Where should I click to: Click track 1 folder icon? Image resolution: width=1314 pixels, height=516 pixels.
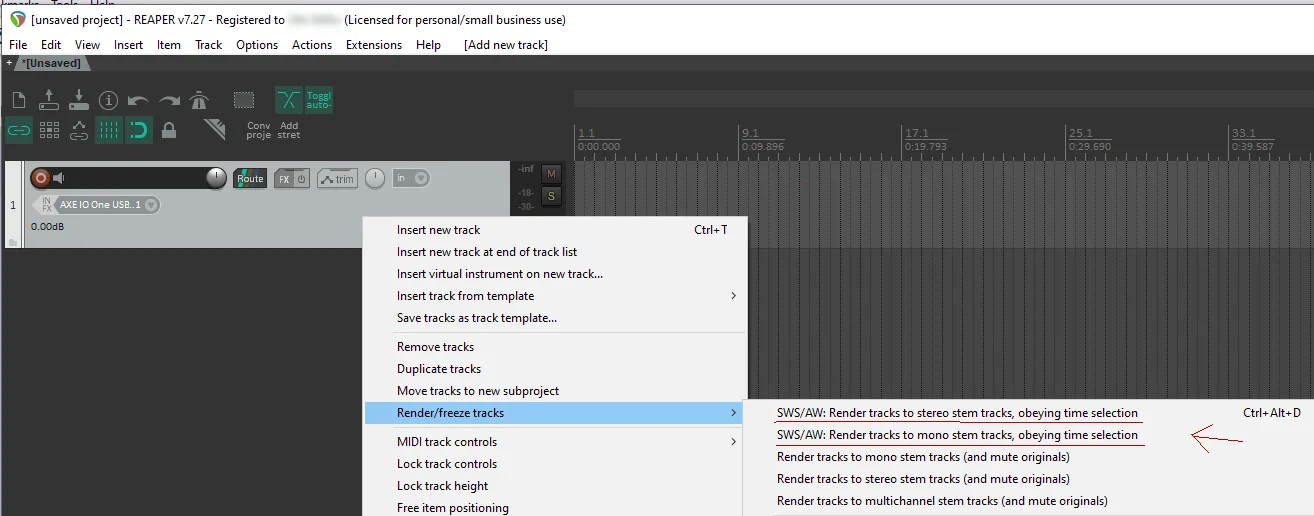[x=13, y=243]
